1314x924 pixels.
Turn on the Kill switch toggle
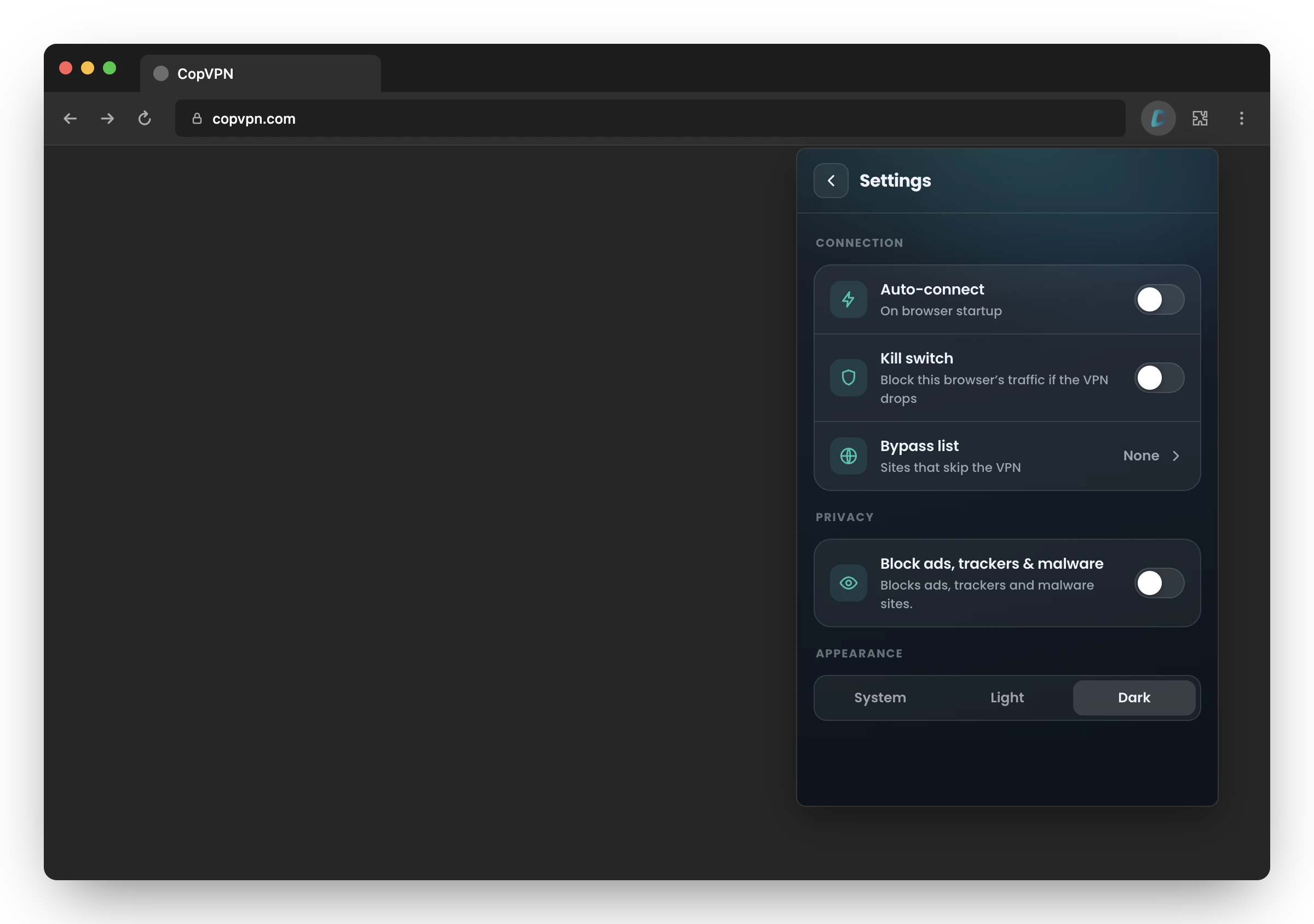1159,378
